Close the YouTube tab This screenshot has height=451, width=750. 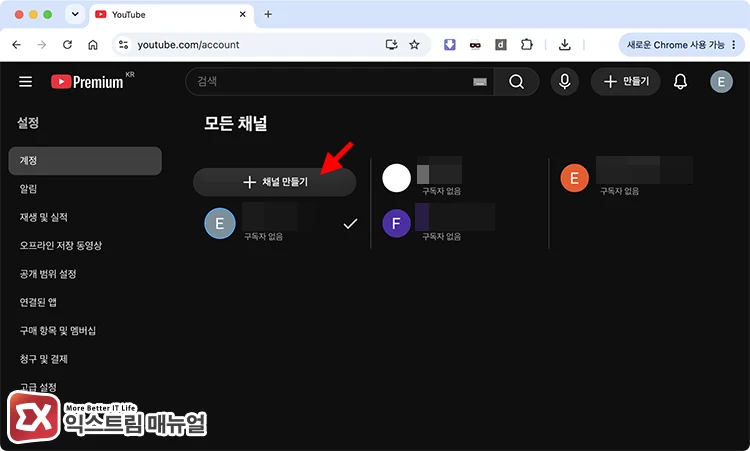point(243,14)
